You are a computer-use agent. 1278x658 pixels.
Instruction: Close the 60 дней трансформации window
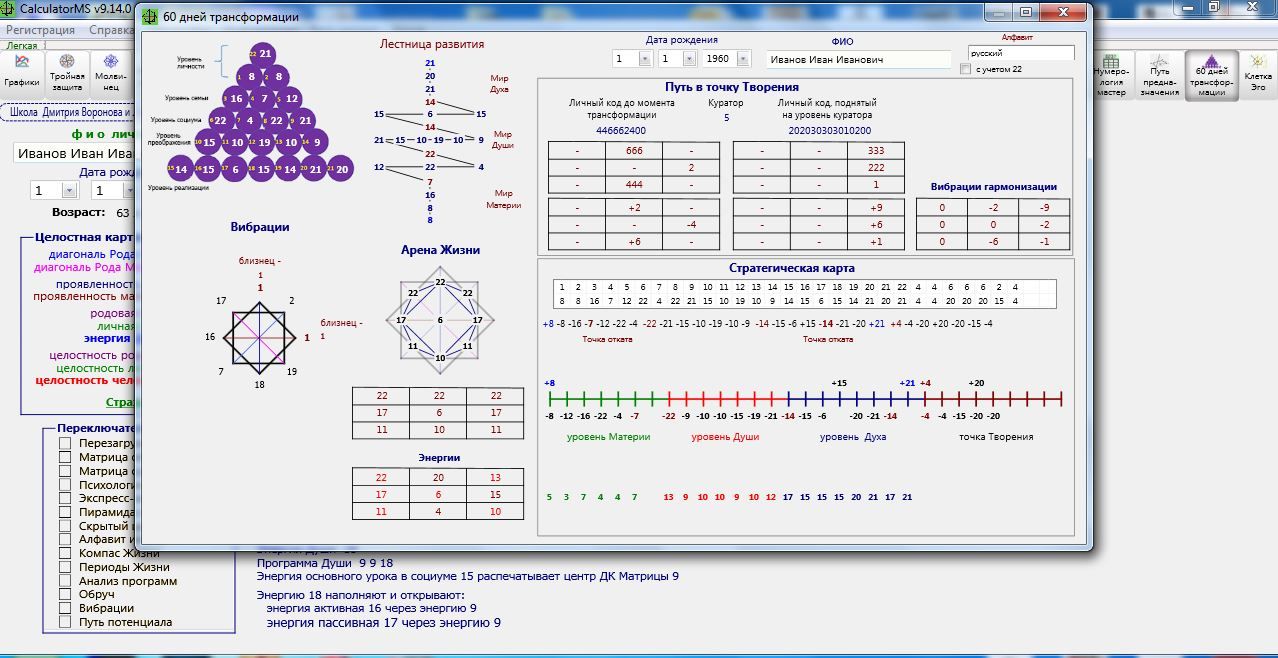[x=1064, y=13]
